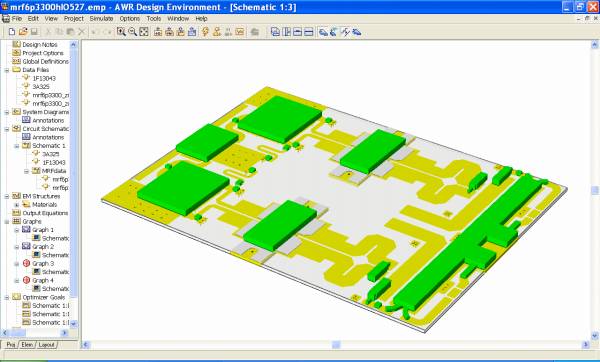Collapse the Graphs tree node

tap(7, 222)
